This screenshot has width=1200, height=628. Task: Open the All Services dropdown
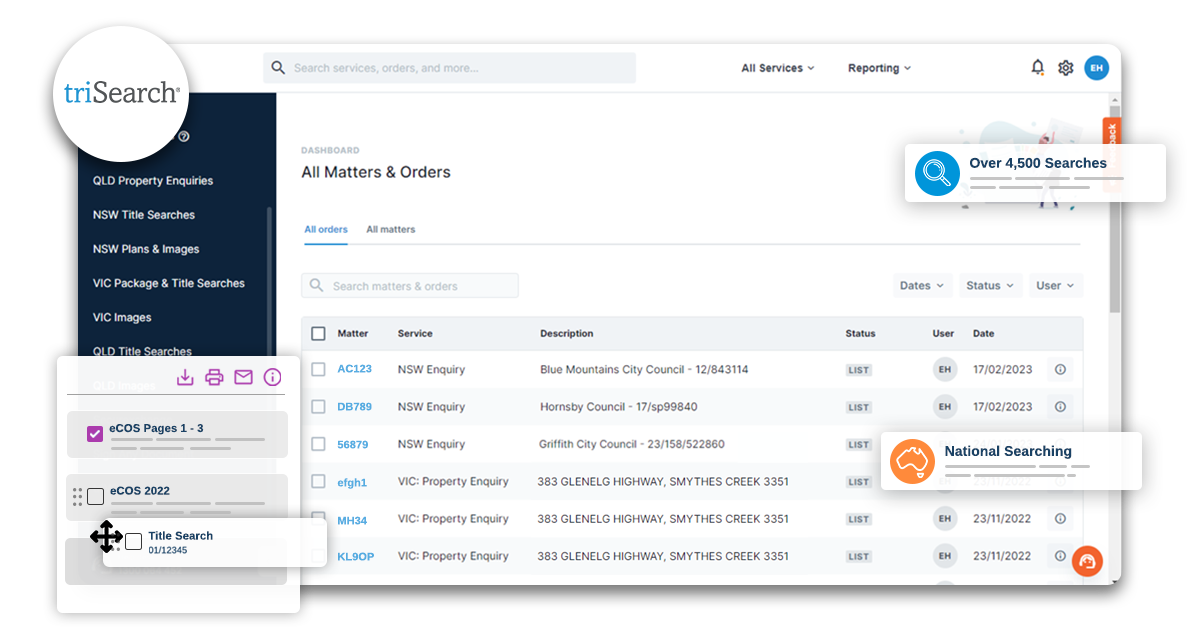point(778,68)
